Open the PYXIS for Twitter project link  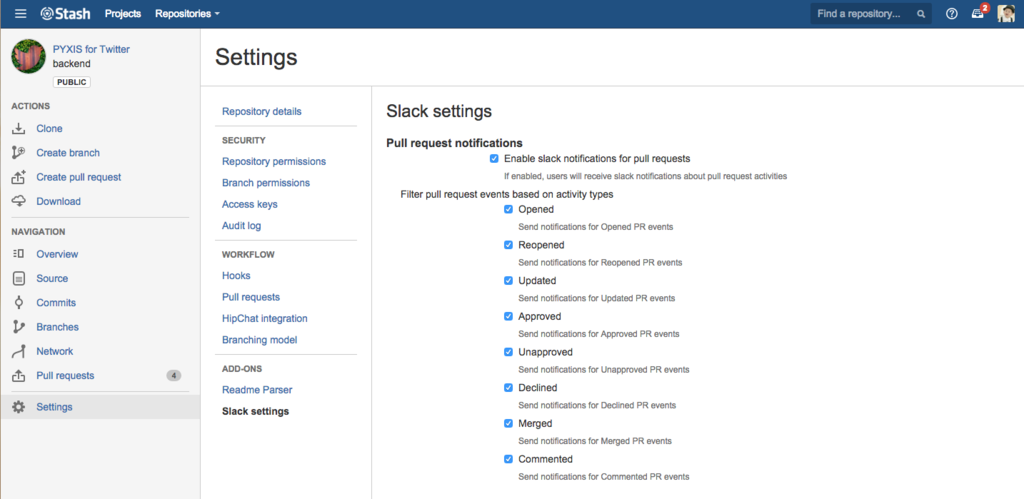(91, 49)
